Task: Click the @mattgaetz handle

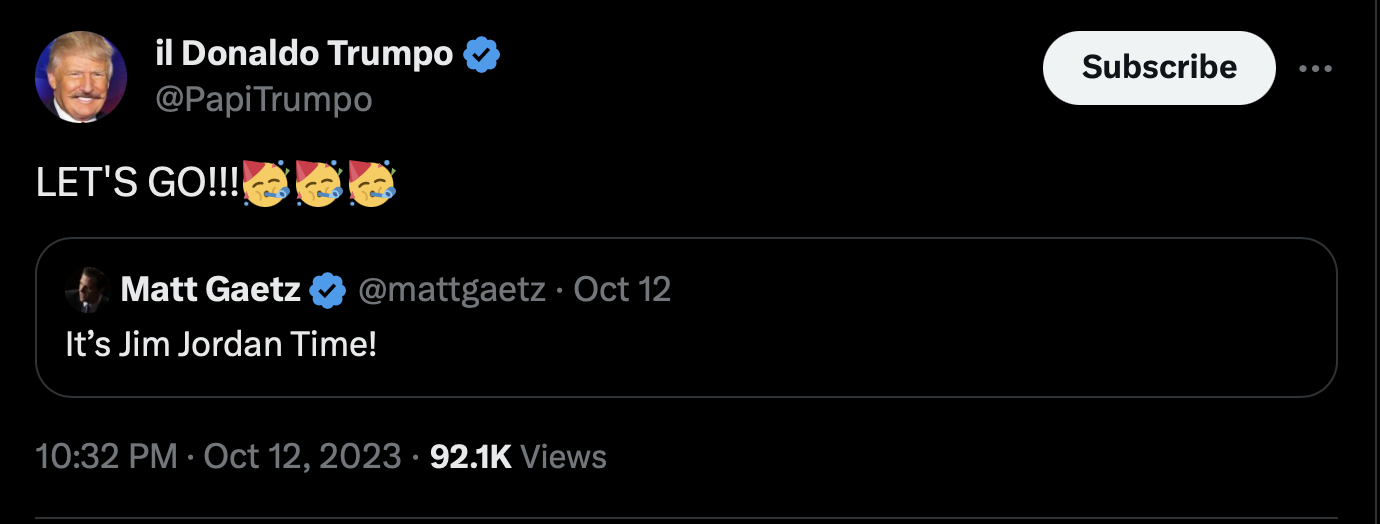Action: click(452, 290)
